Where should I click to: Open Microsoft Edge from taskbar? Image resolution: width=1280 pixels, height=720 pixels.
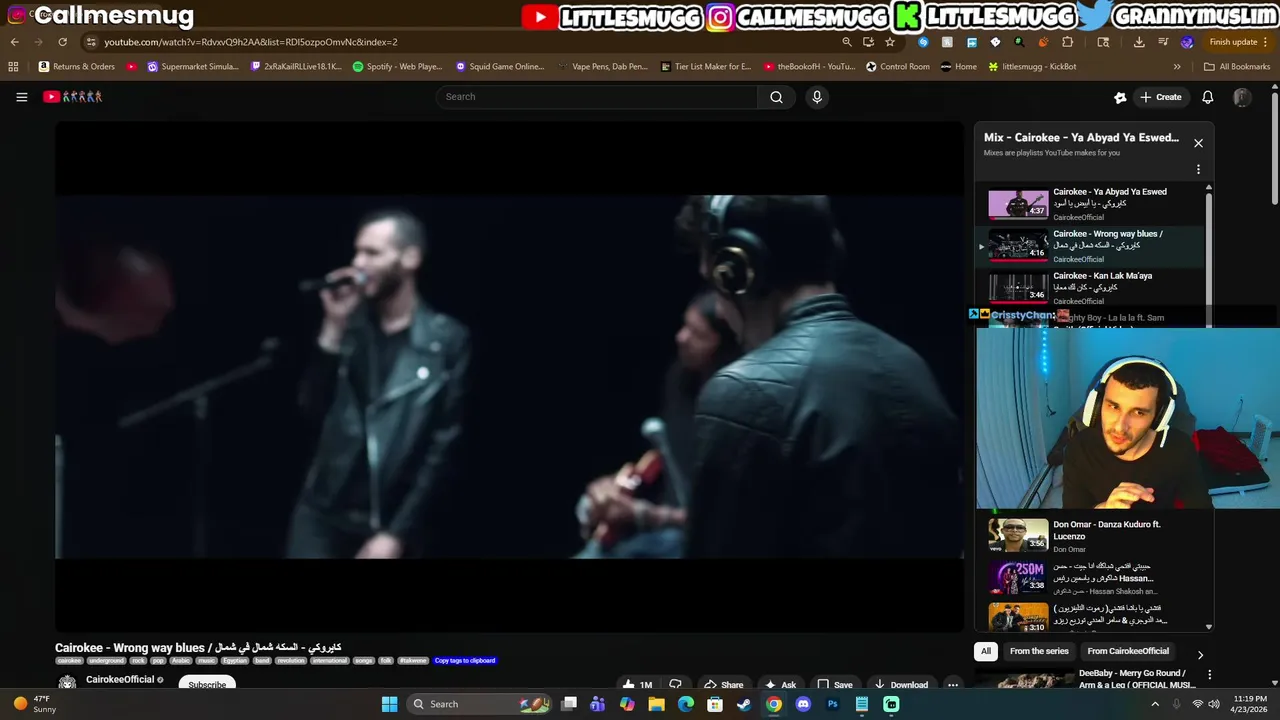pos(685,704)
